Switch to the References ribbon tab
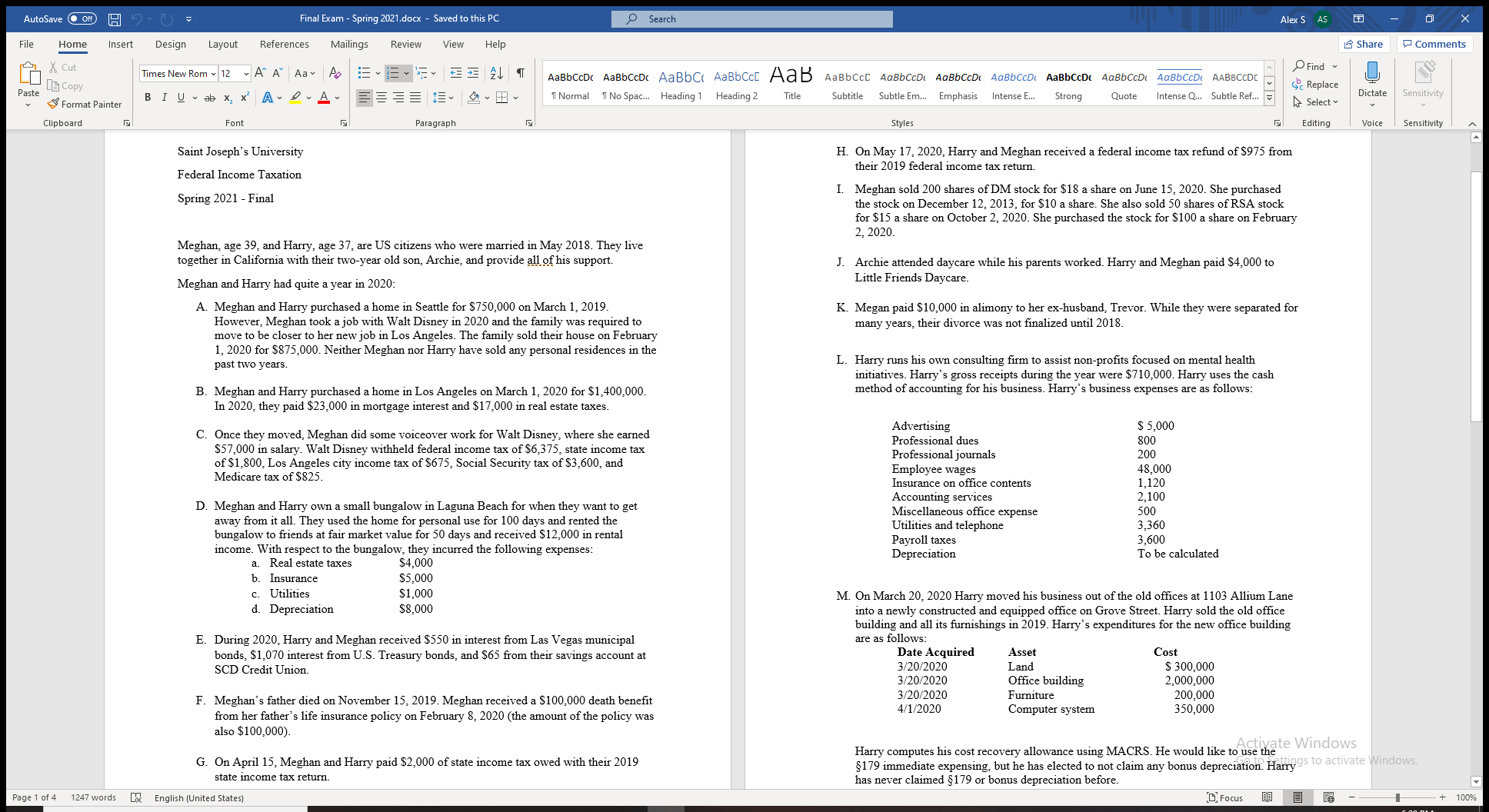1489x812 pixels. tap(285, 44)
